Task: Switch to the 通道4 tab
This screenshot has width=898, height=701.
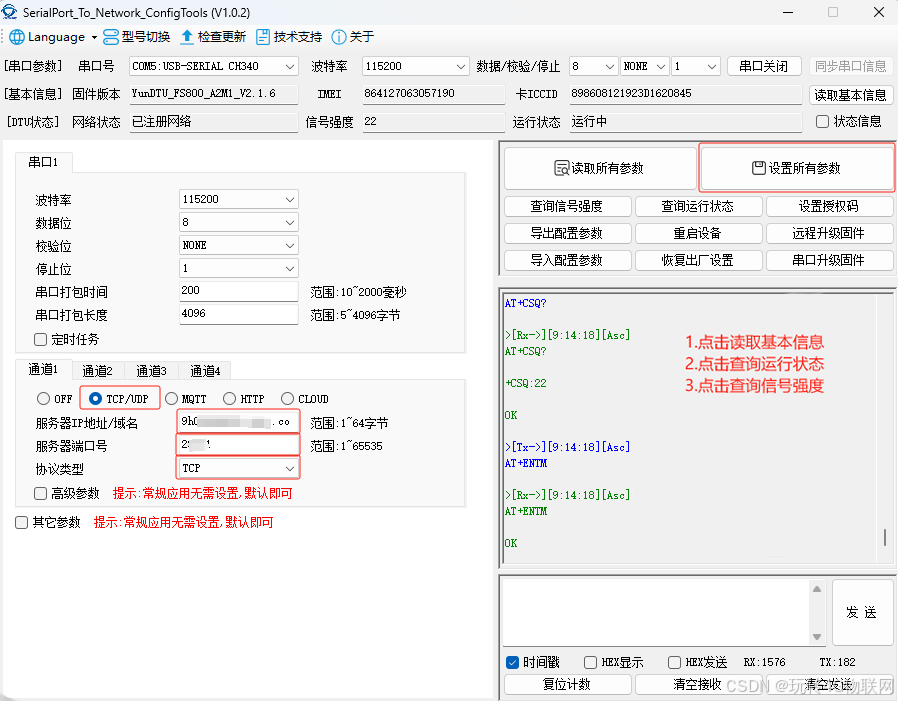Action: [205, 371]
